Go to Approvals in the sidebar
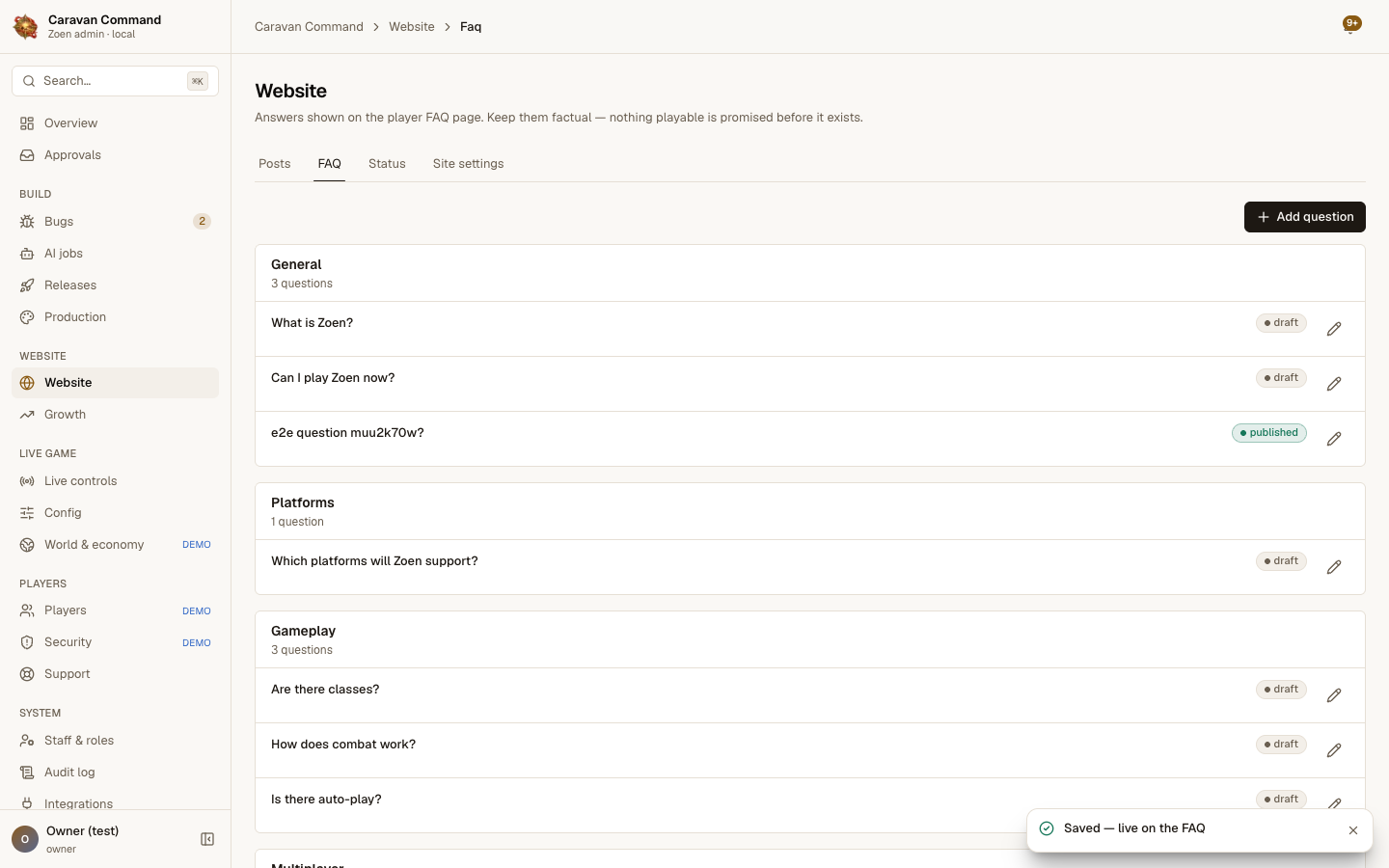The image size is (1389, 868). (x=115, y=155)
